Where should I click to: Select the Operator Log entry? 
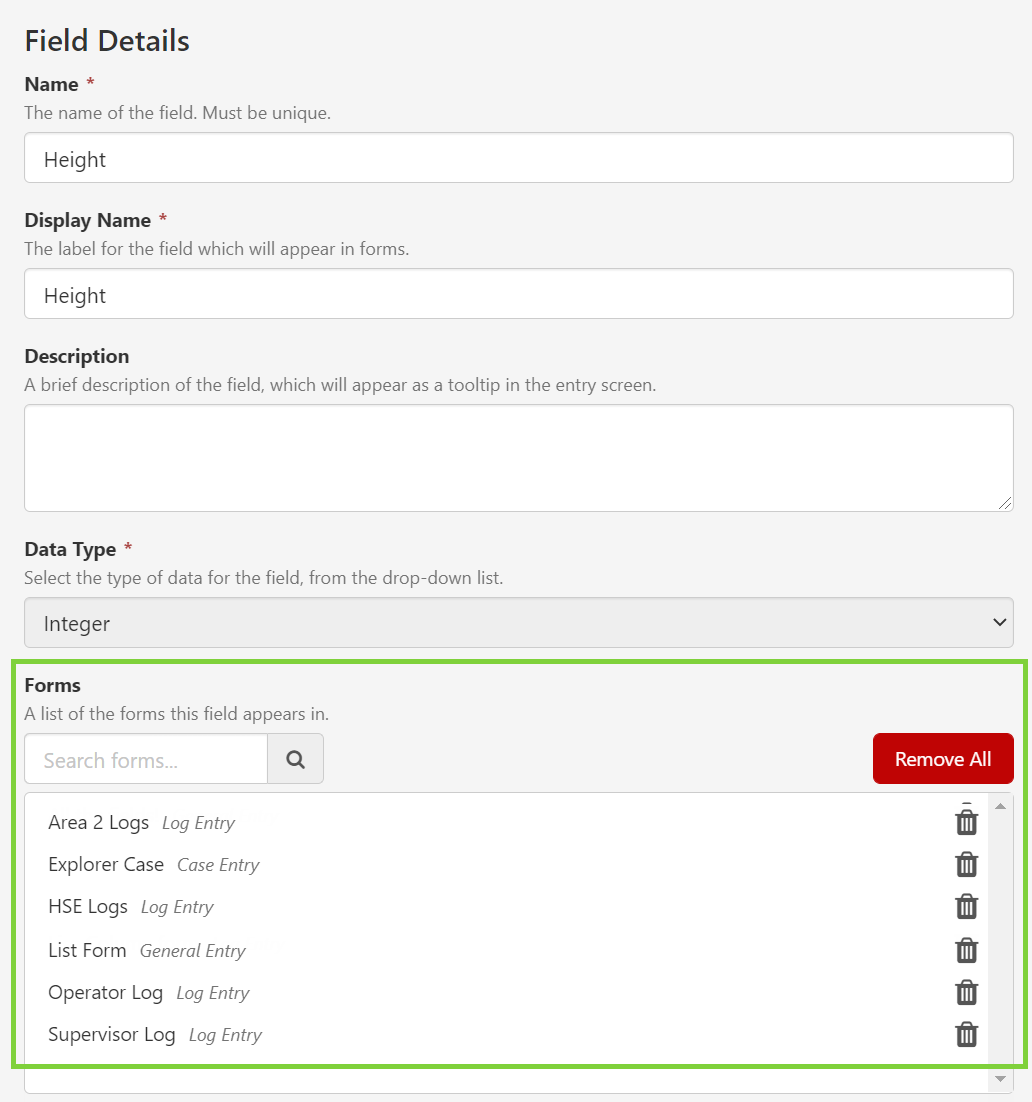click(x=105, y=993)
